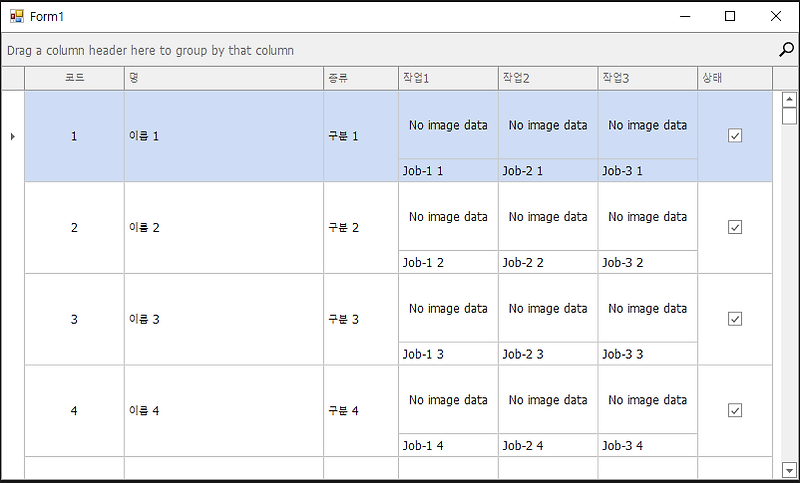
Task: Select the cell 이름 2
Action: click(224, 227)
